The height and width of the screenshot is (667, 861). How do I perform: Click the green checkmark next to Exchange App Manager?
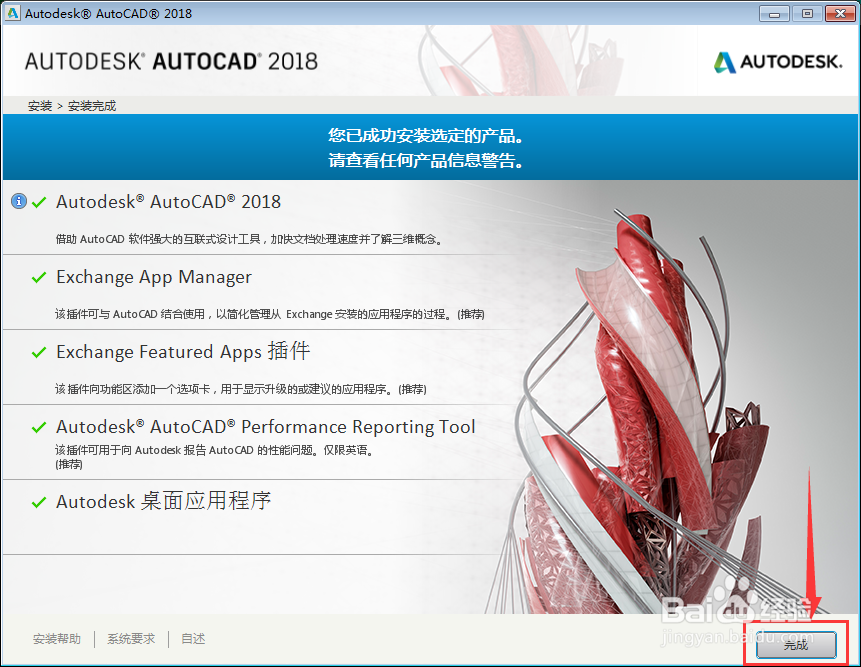coord(39,277)
